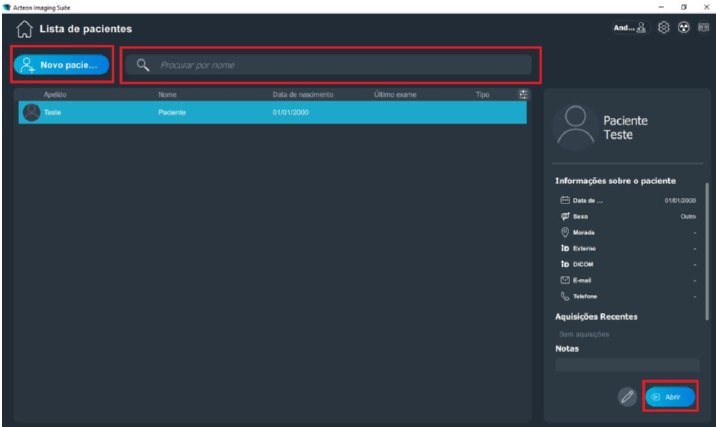Click the Tipo column header
716x427 pixels.
click(x=482, y=95)
